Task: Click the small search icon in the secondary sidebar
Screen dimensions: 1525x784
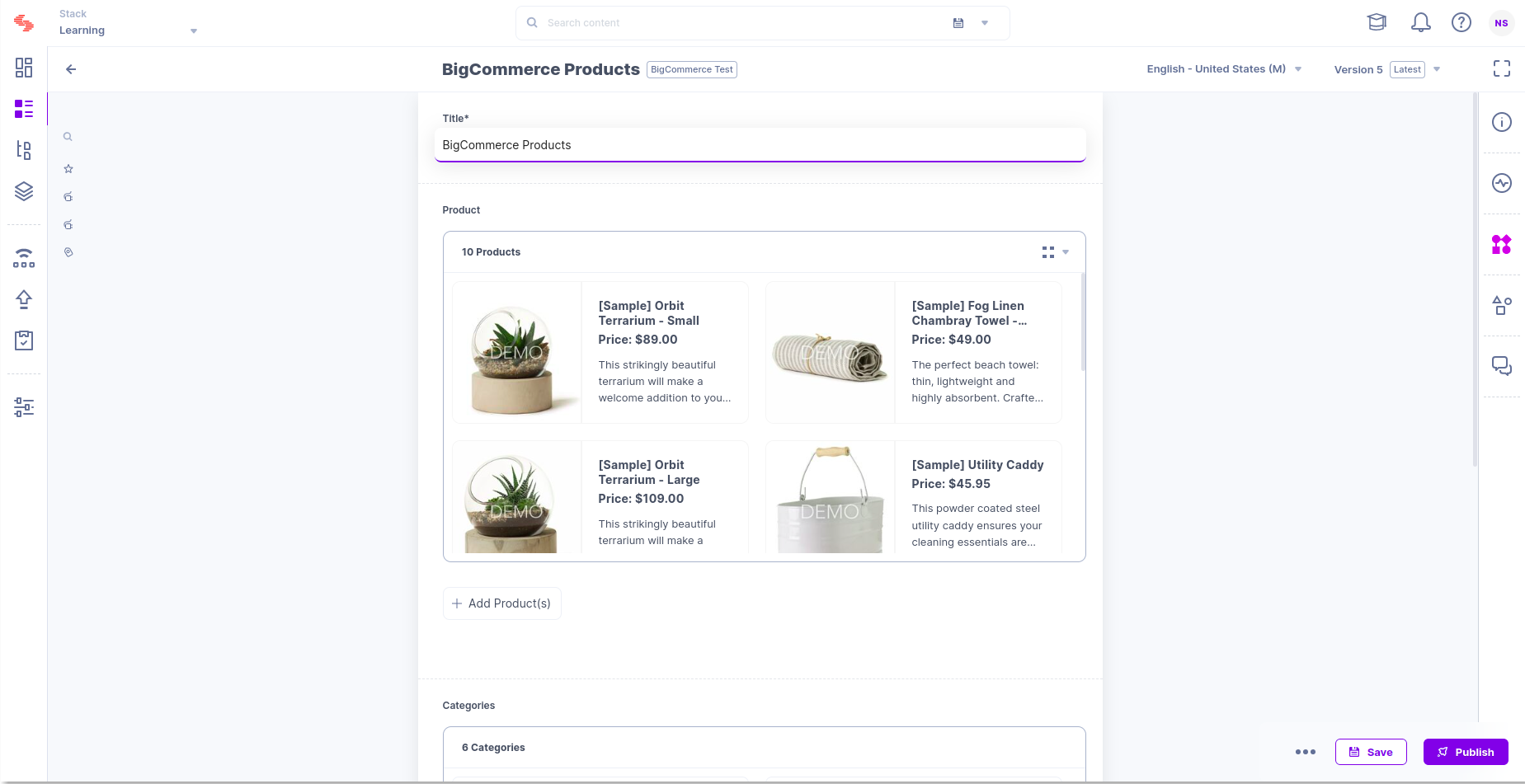Action: [x=68, y=137]
